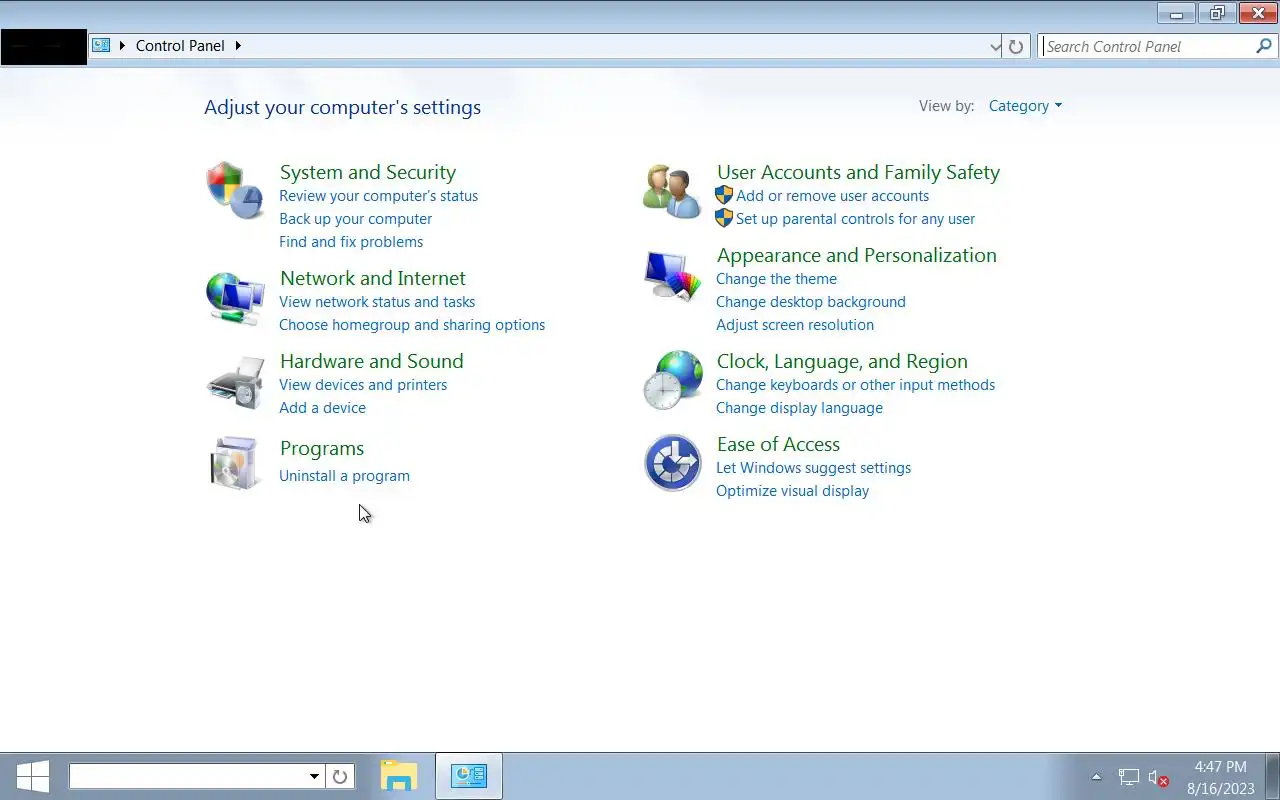The width and height of the screenshot is (1280, 800).
Task: Open the taskbar address box dropdown arrow
Action: coord(314,776)
